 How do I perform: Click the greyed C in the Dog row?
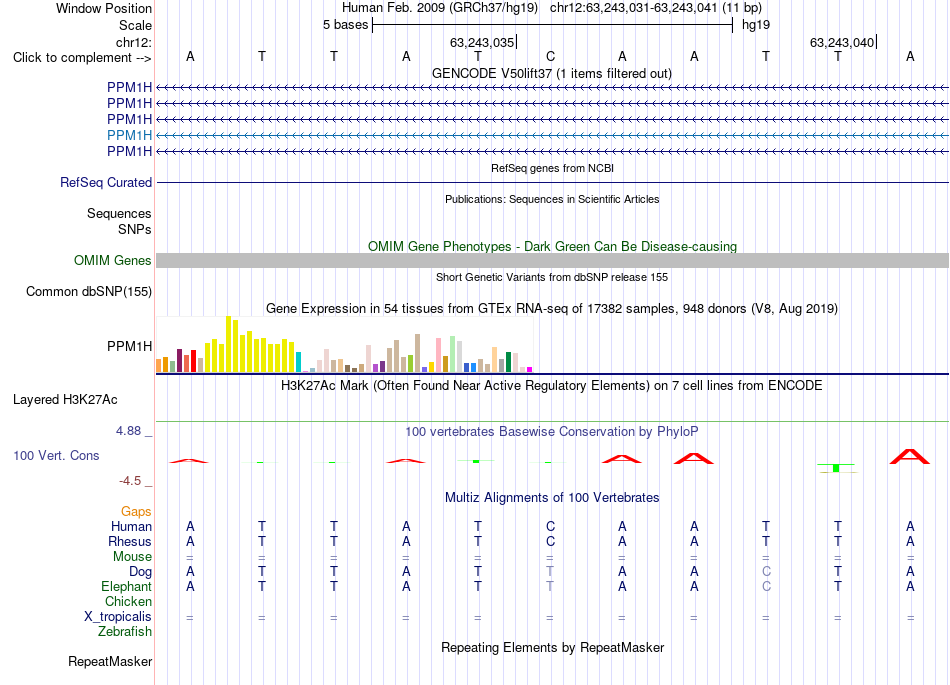[x=766, y=571]
